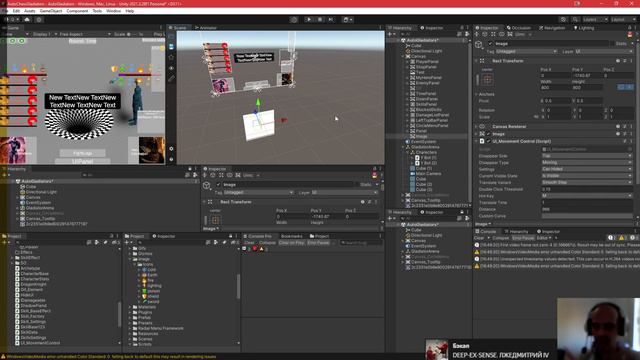Viewport: 640px width, 360px height.
Task: Open the Translate Variant dropdown
Action: pyautogui.click(x=587, y=182)
